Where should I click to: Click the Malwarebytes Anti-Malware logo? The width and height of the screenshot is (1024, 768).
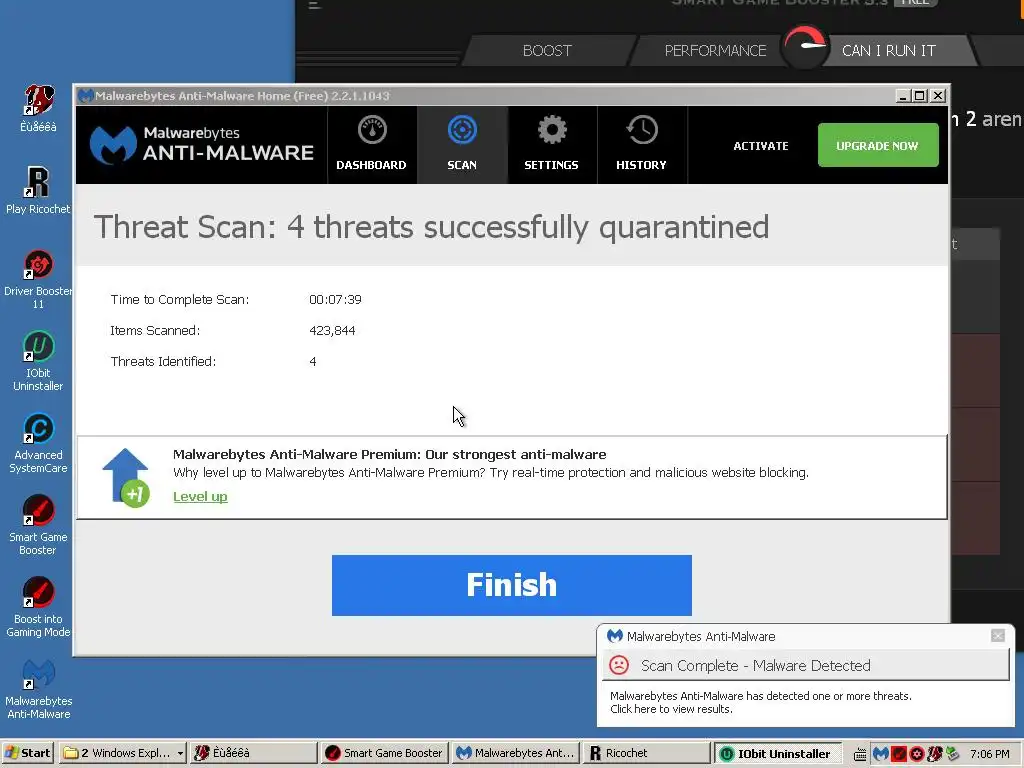(202, 144)
